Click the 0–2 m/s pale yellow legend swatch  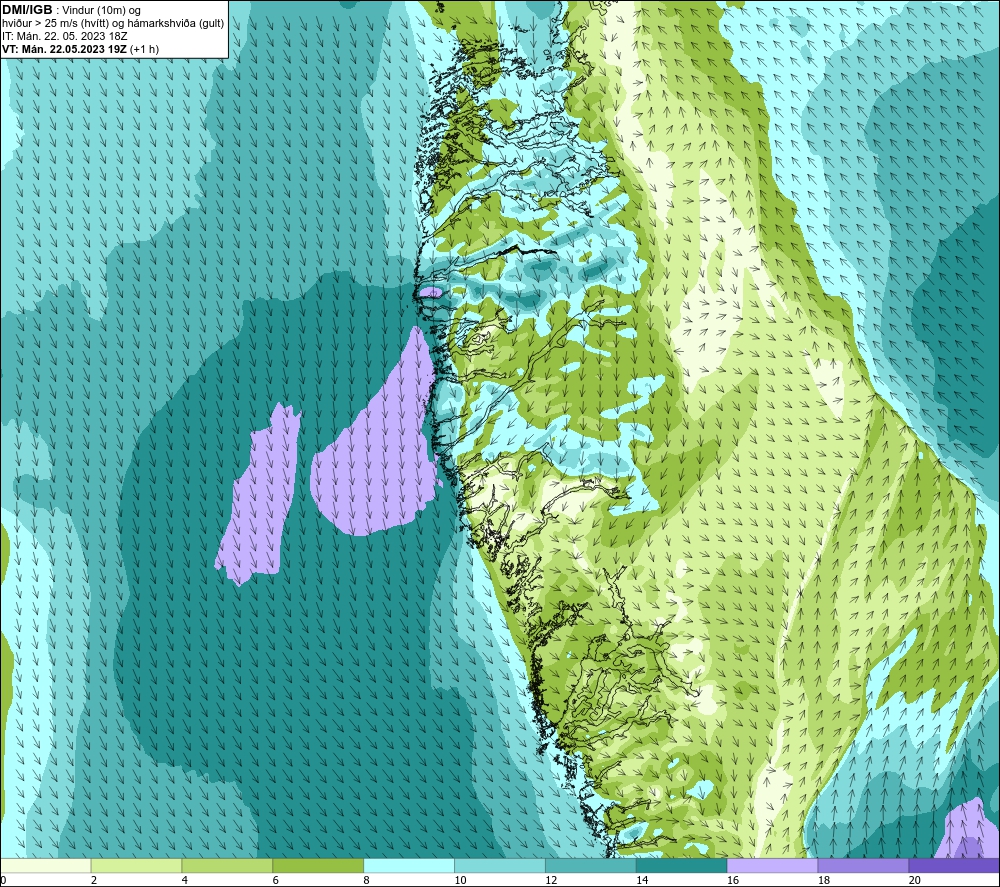point(46,866)
